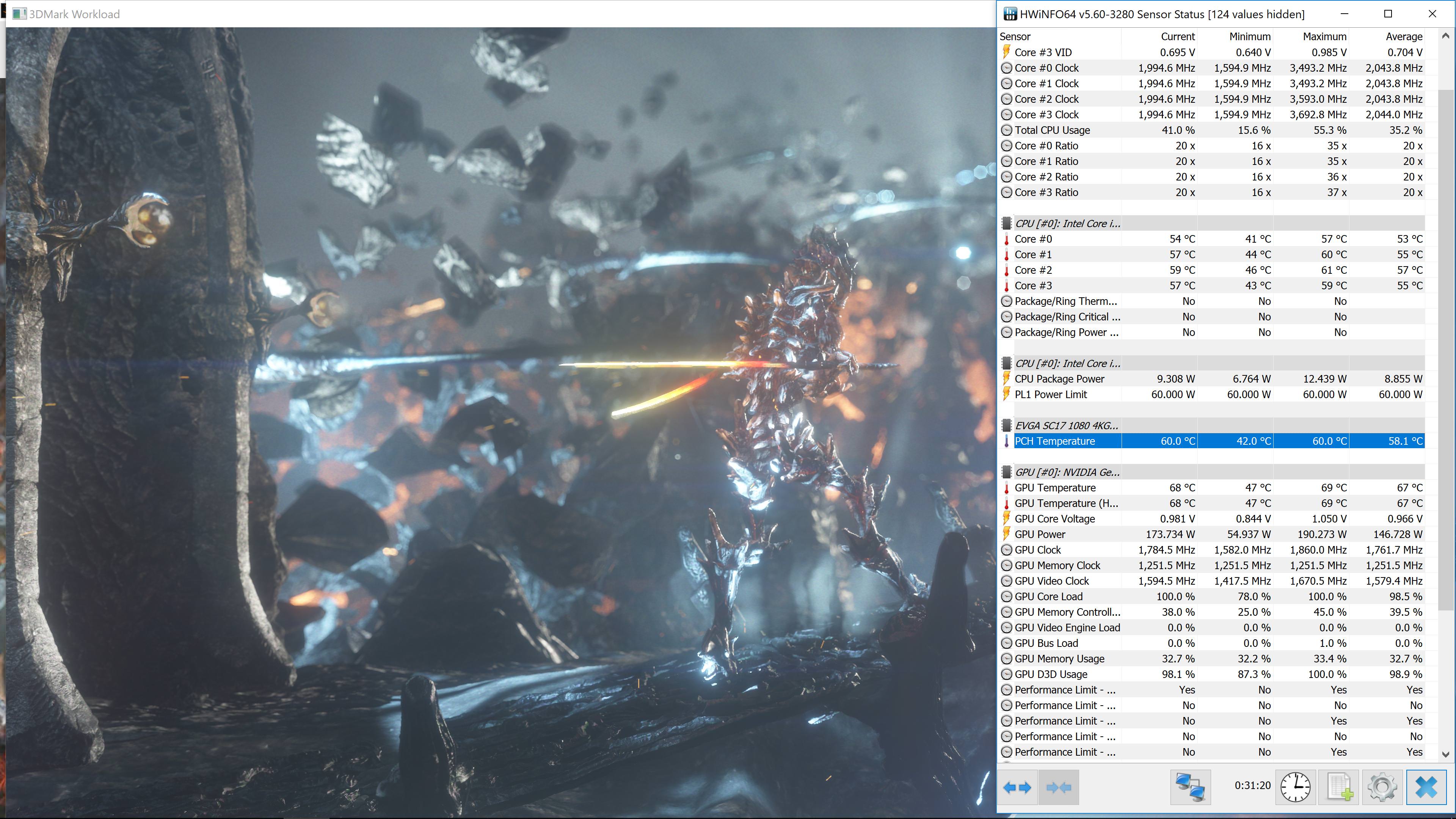1456x819 pixels.
Task: Select the GPU Bus Load row
Action: coord(1212,643)
